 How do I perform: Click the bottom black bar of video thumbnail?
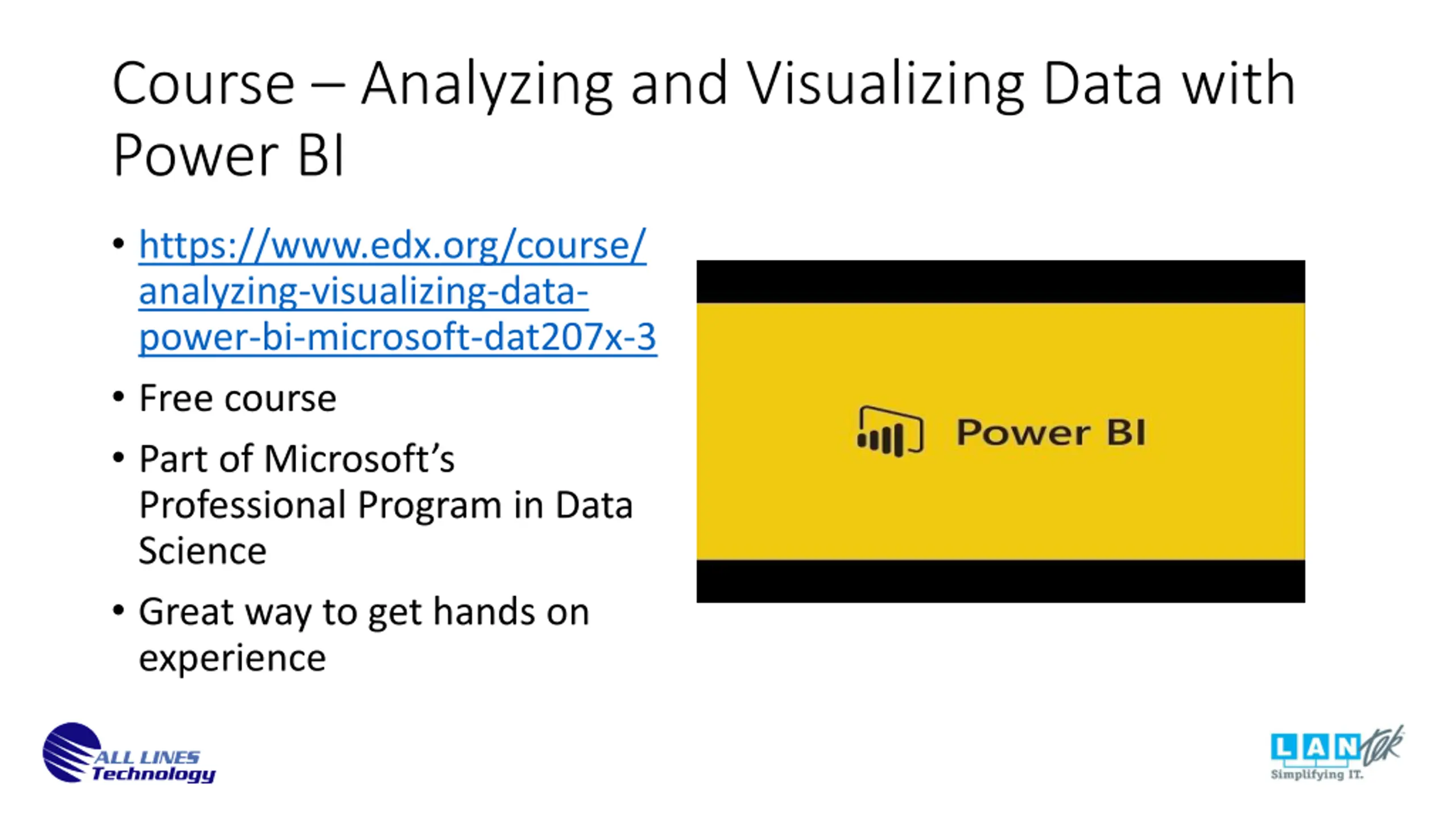tap(1000, 581)
